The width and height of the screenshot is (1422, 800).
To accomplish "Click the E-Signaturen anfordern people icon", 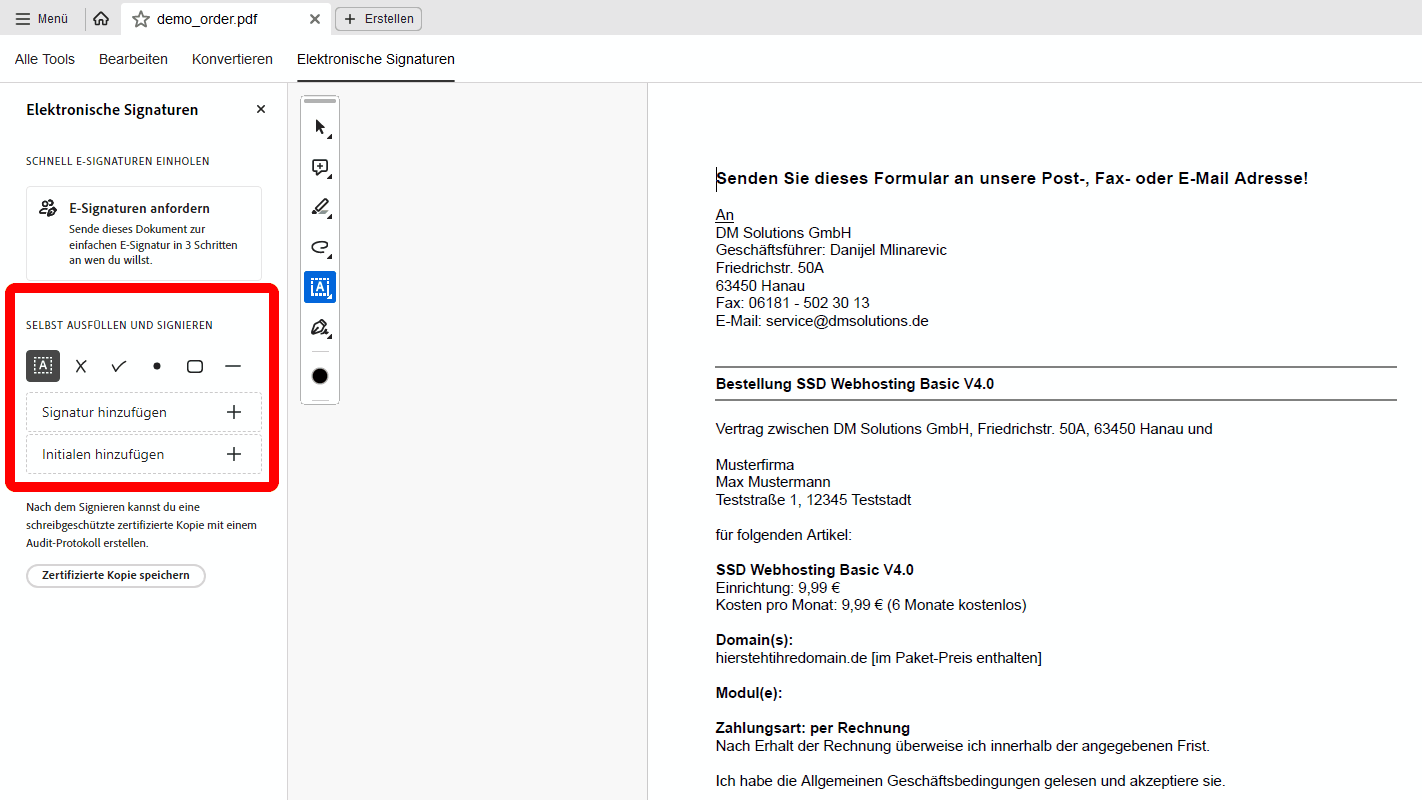I will point(47,208).
